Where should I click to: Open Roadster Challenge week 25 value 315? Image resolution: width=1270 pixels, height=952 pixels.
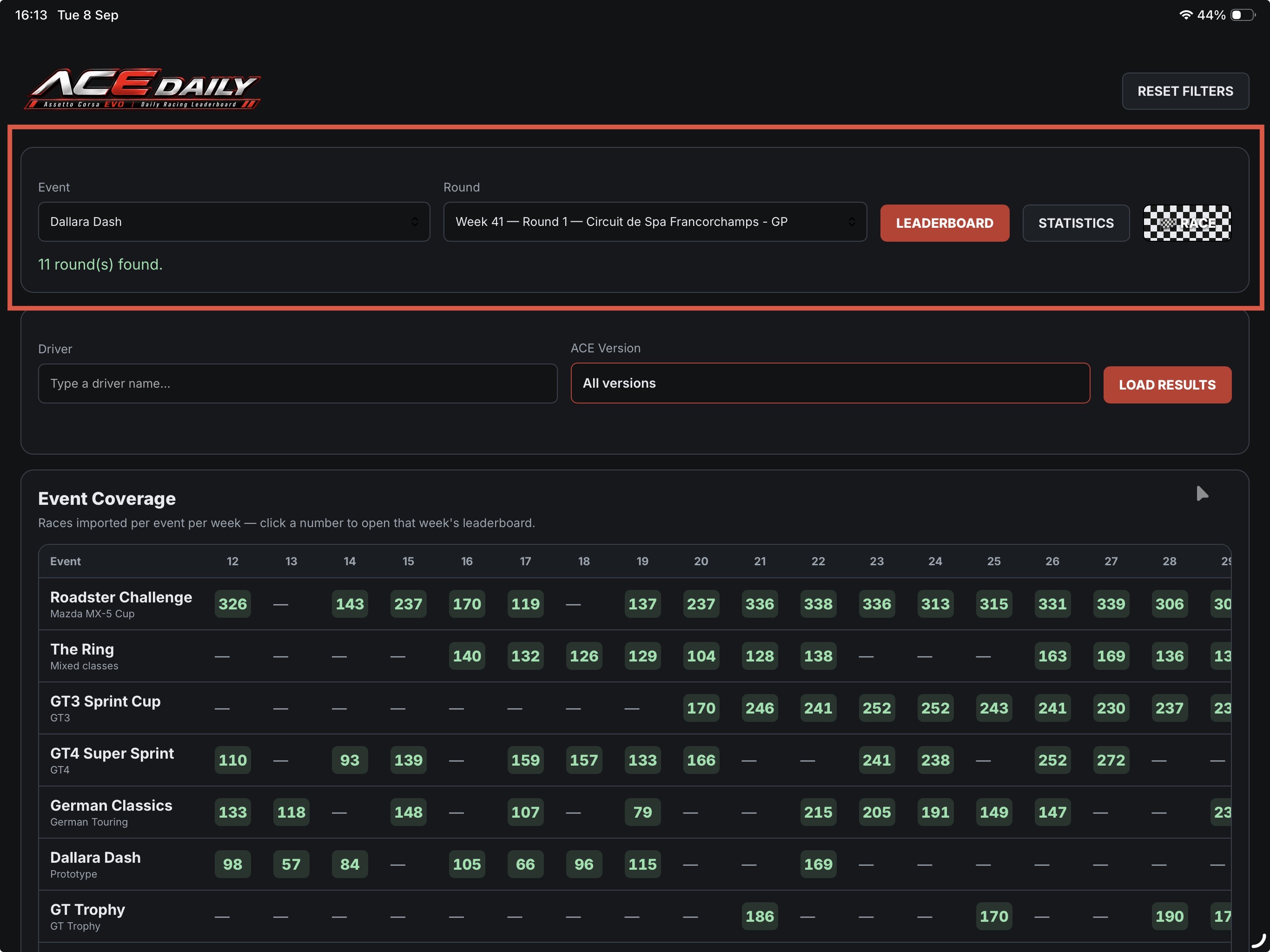[994, 604]
